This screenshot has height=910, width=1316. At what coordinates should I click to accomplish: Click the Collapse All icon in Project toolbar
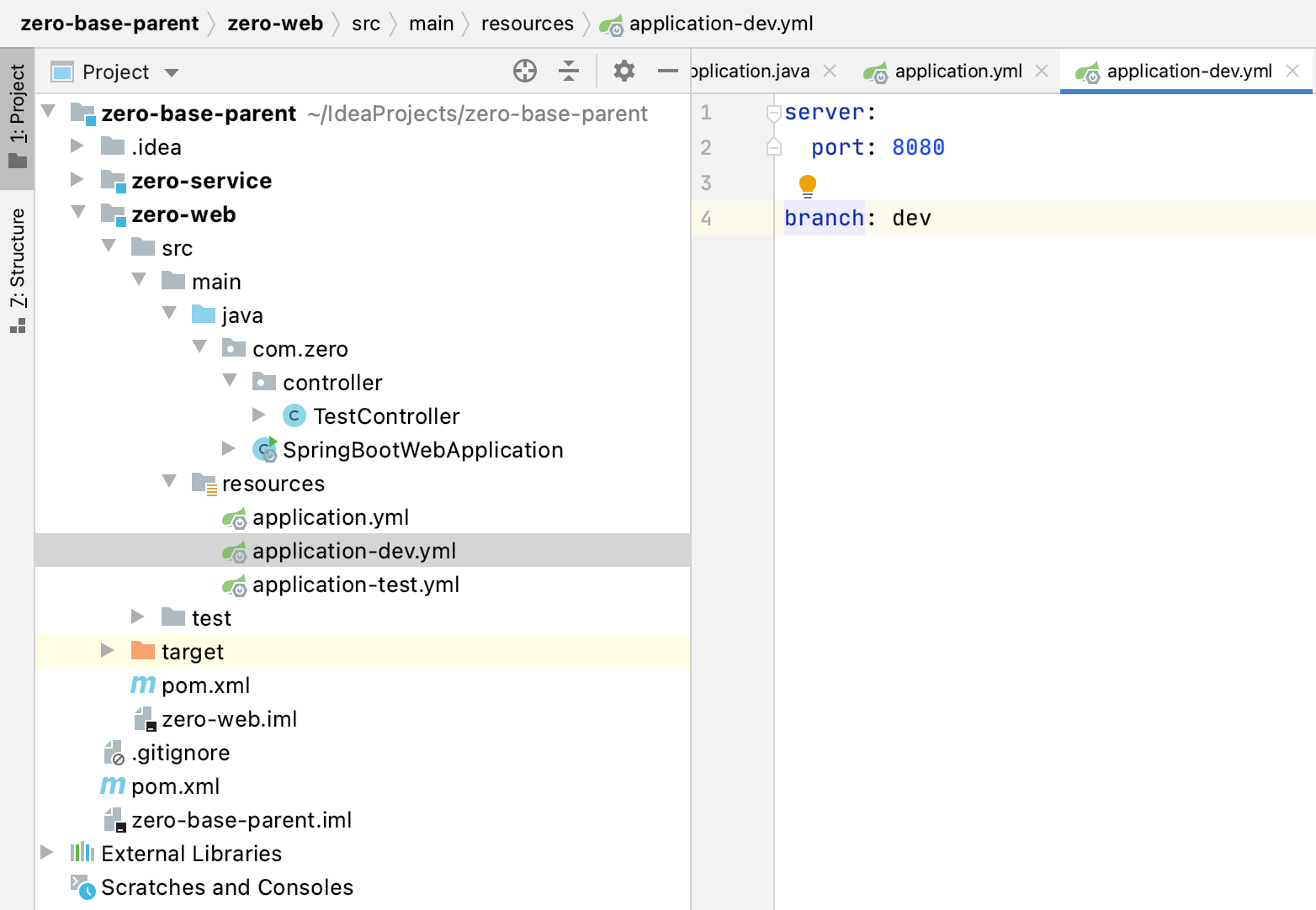coord(569,71)
